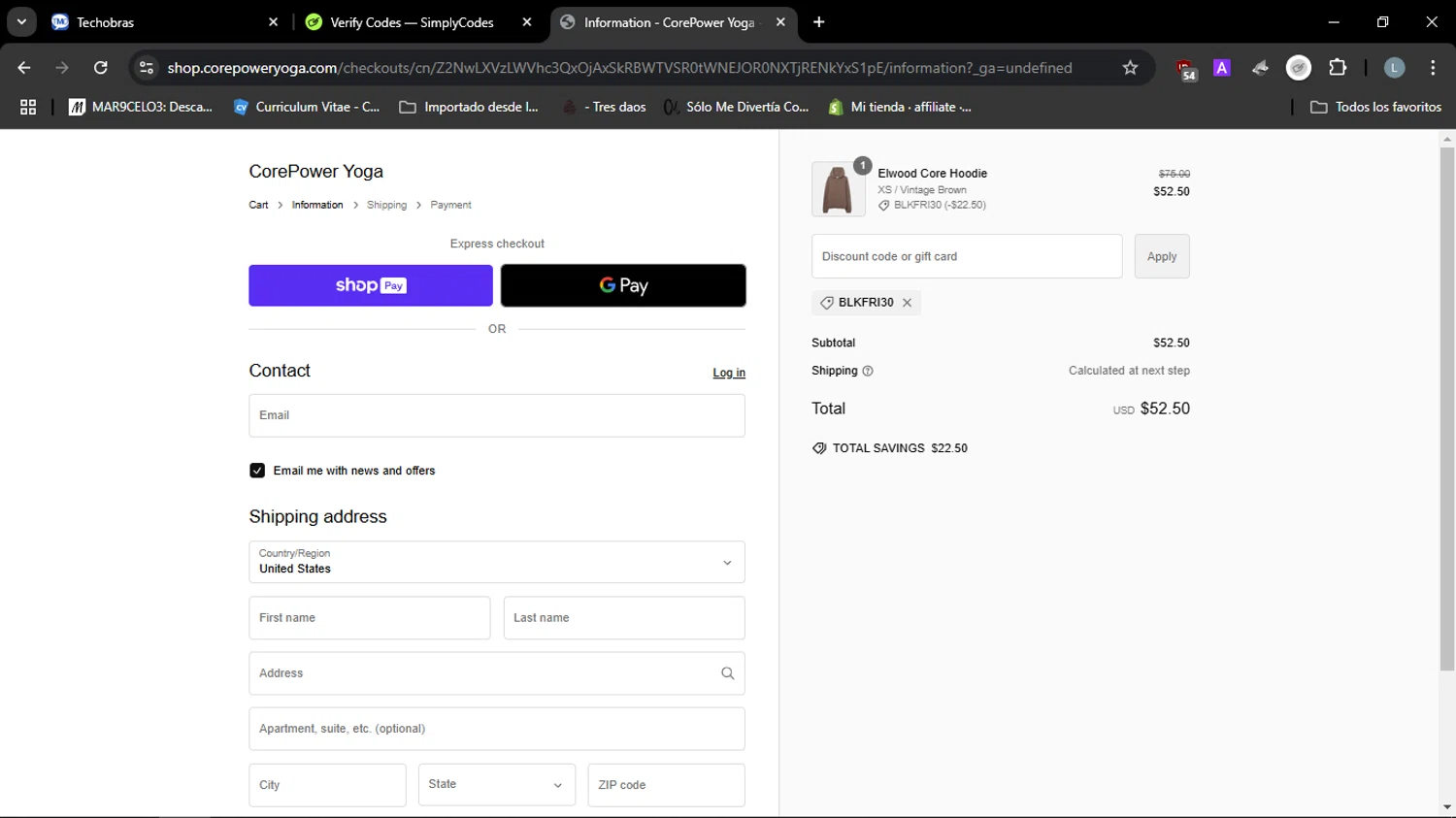
Task: Focus the Discount code or gift card field
Action: tap(967, 256)
